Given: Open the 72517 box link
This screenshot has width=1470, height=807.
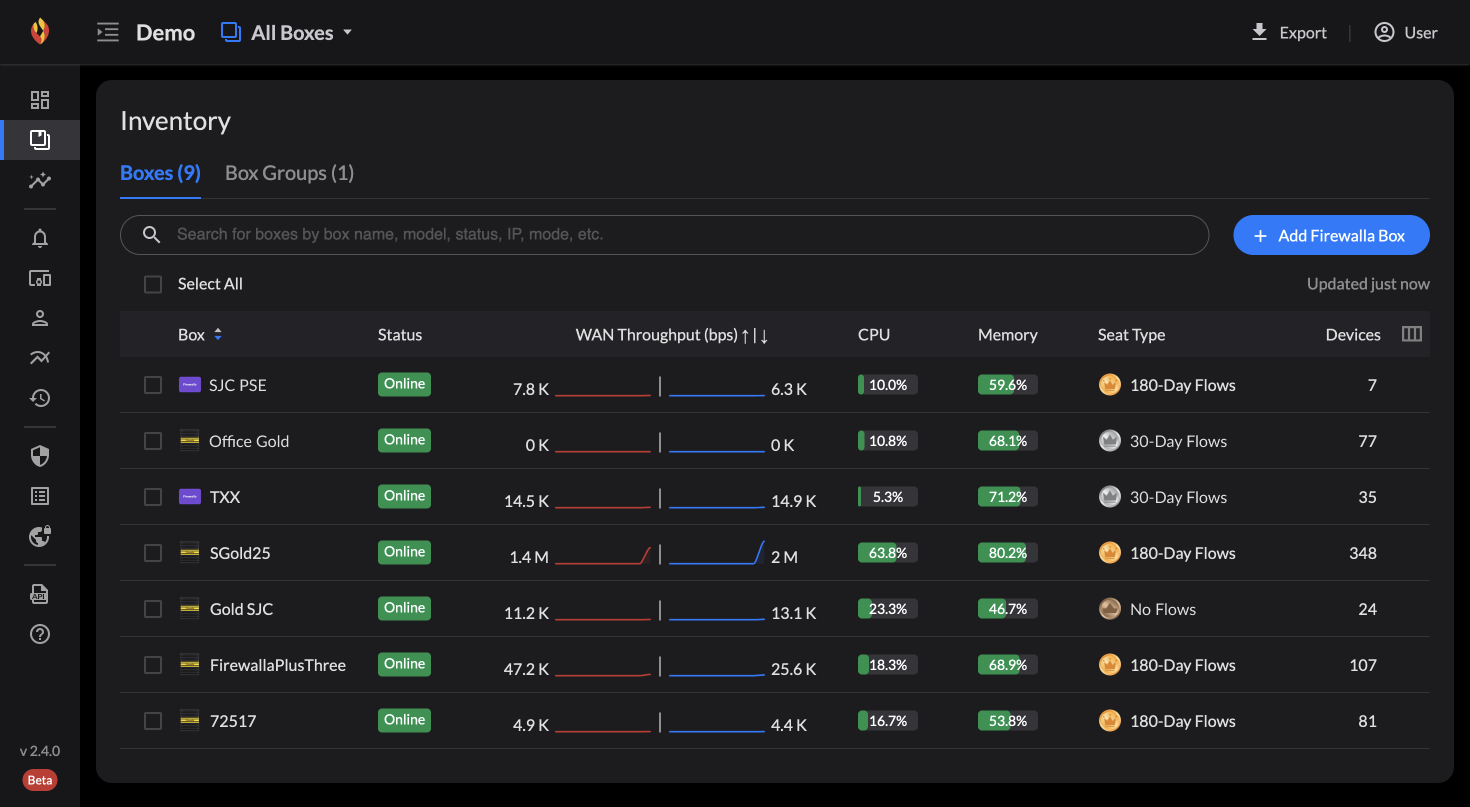Looking at the screenshot, I should click(232, 721).
